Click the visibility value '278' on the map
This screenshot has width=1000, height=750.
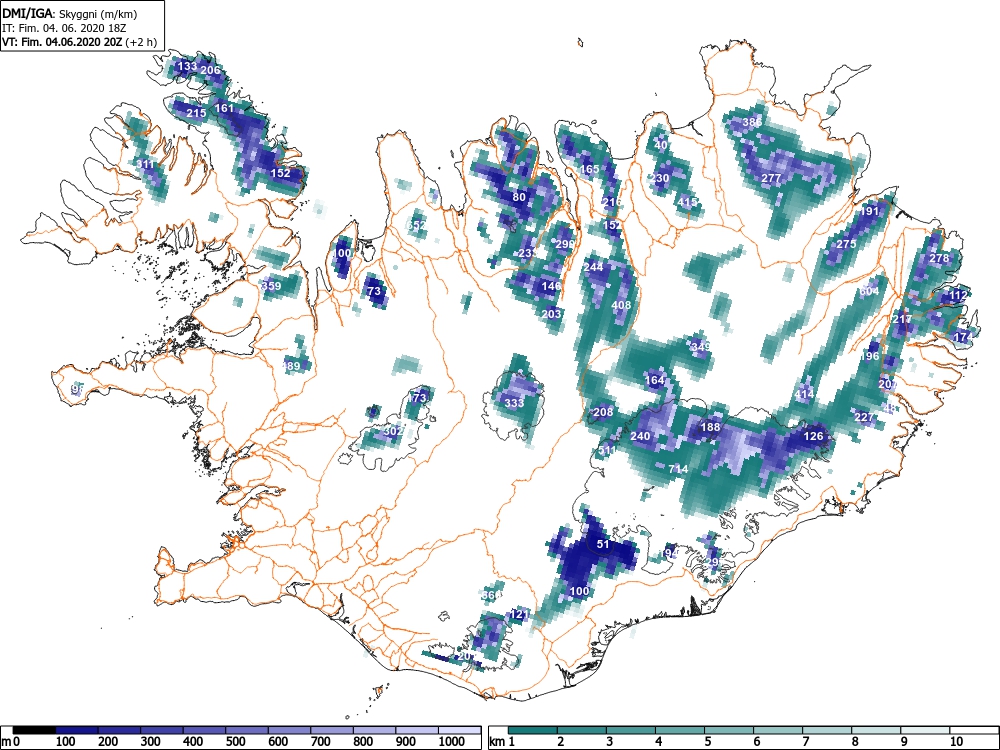[x=939, y=258]
